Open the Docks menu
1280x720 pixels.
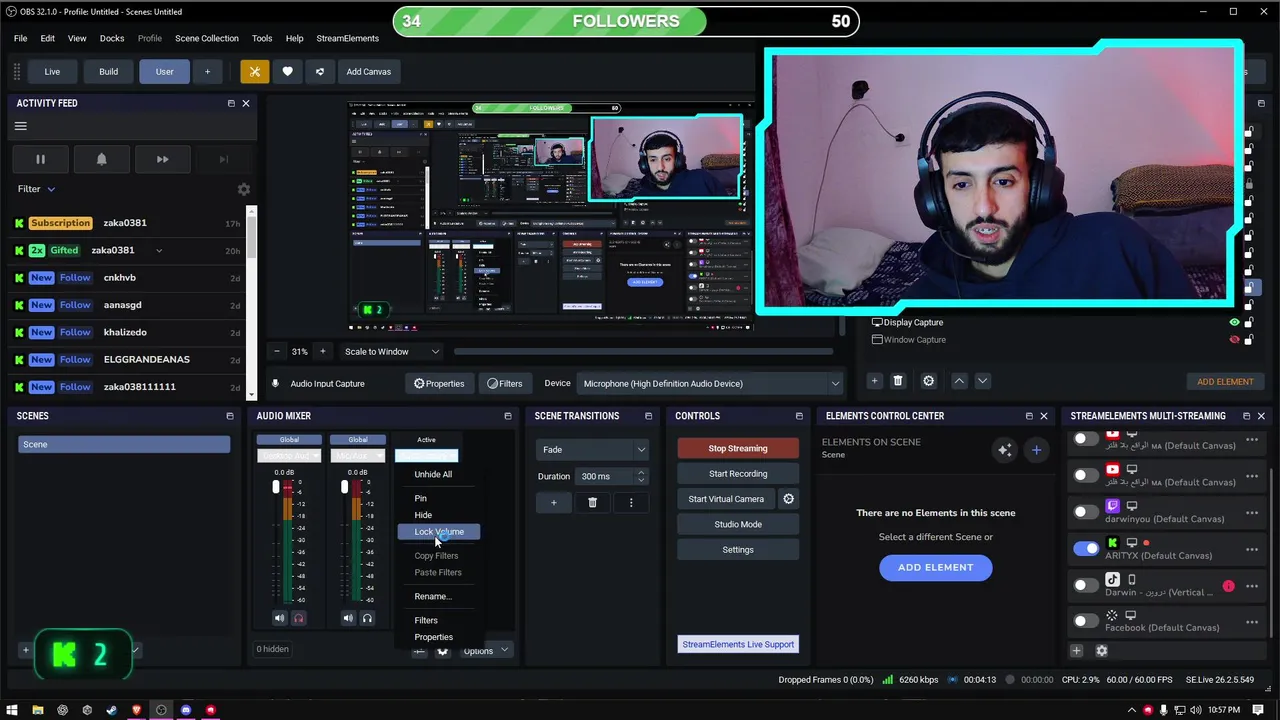[x=112, y=38]
